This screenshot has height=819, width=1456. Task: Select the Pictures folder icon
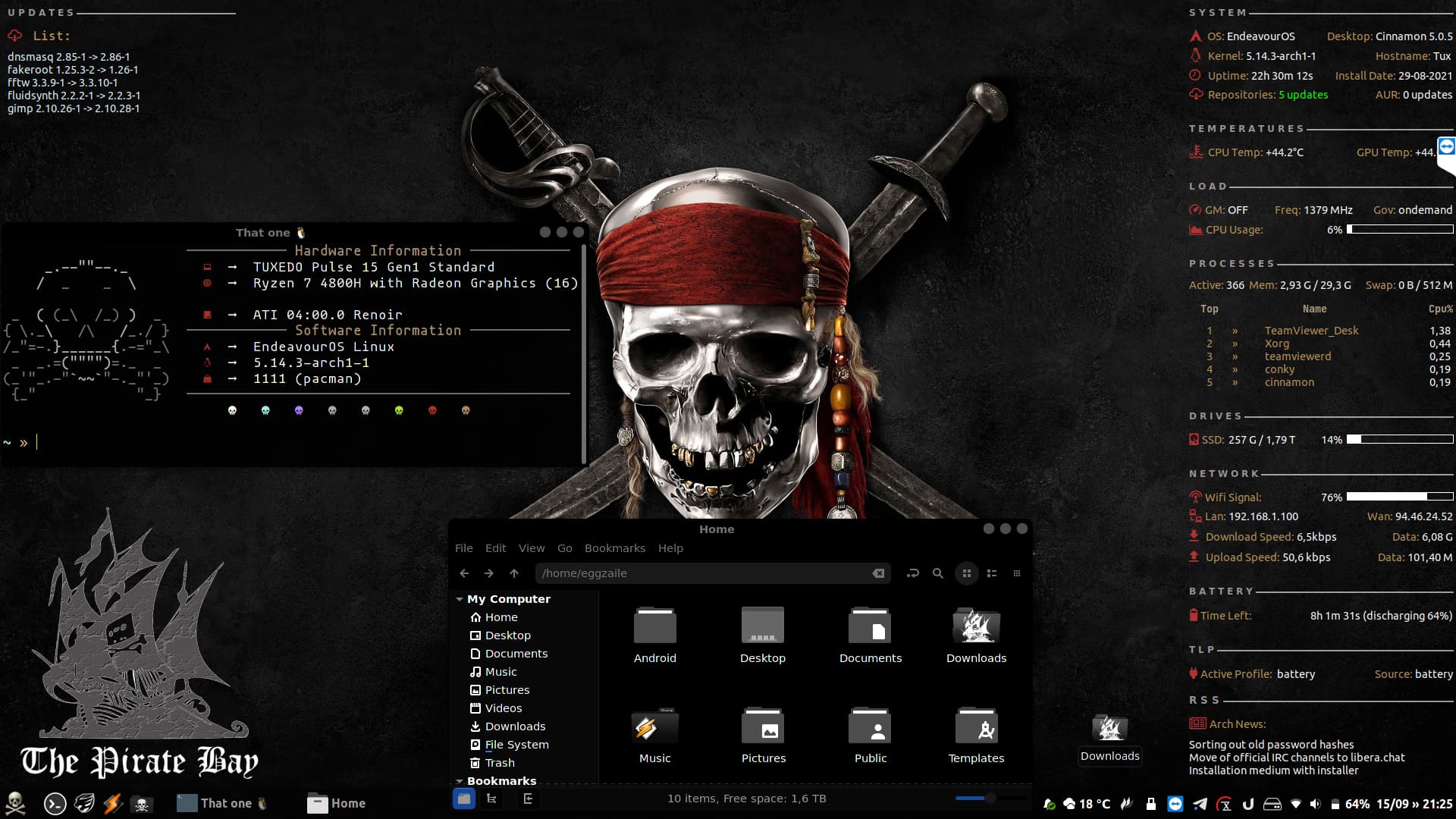(x=763, y=726)
